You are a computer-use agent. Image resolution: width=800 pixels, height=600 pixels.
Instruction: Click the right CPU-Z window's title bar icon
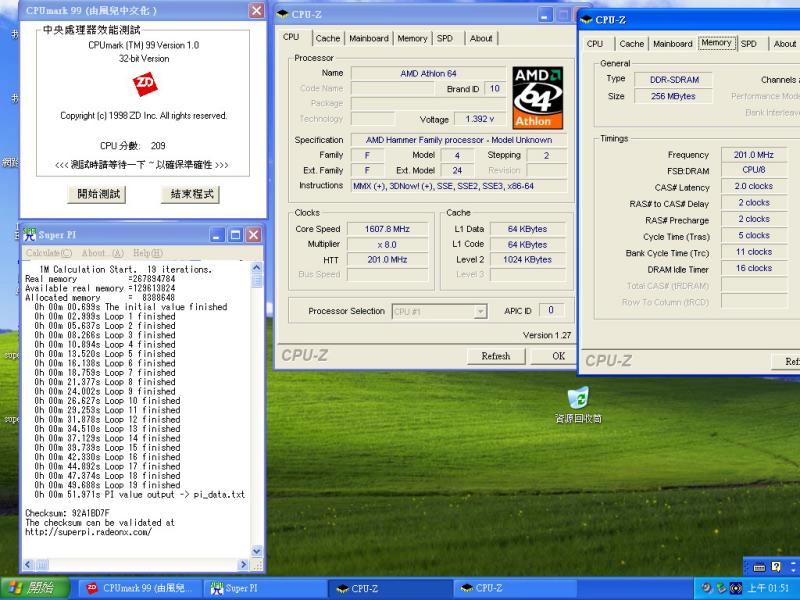point(587,20)
